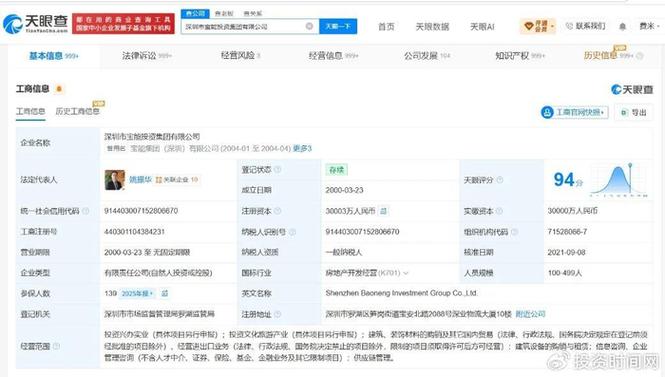665x377 pixels.
Task: Open legal representative's photo thumbnail
Action: tap(115, 180)
